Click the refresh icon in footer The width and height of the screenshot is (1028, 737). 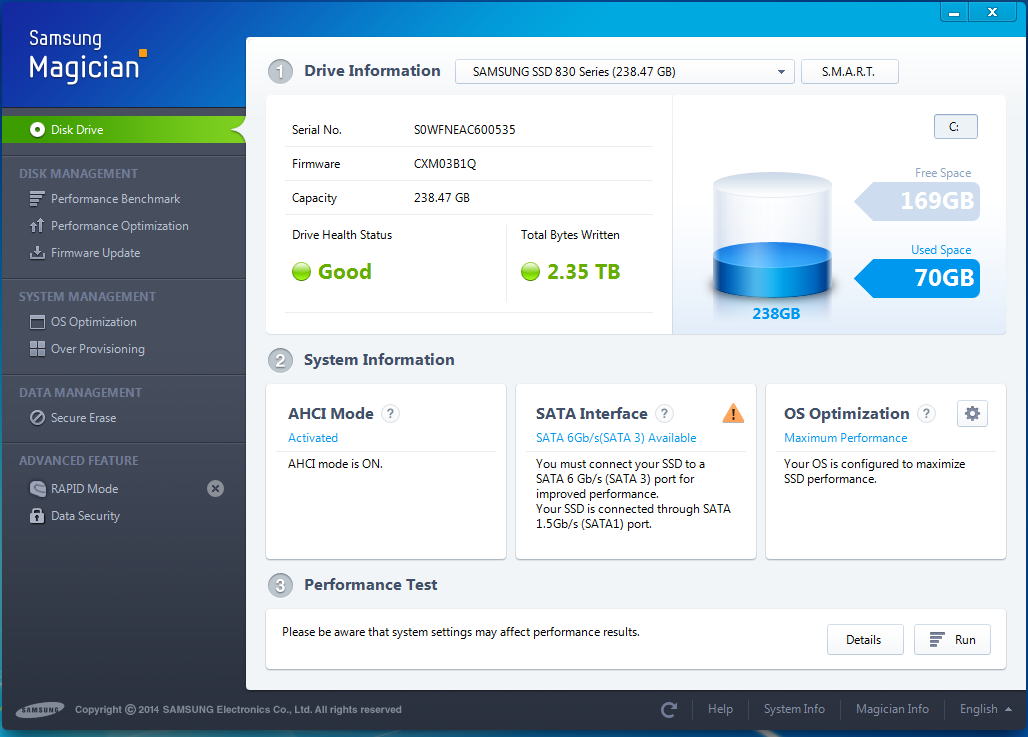[x=669, y=709]
